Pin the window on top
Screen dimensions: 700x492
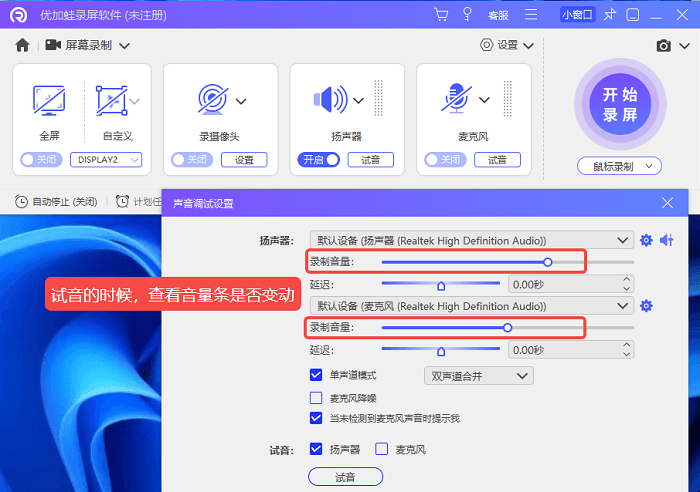(609, 15)
